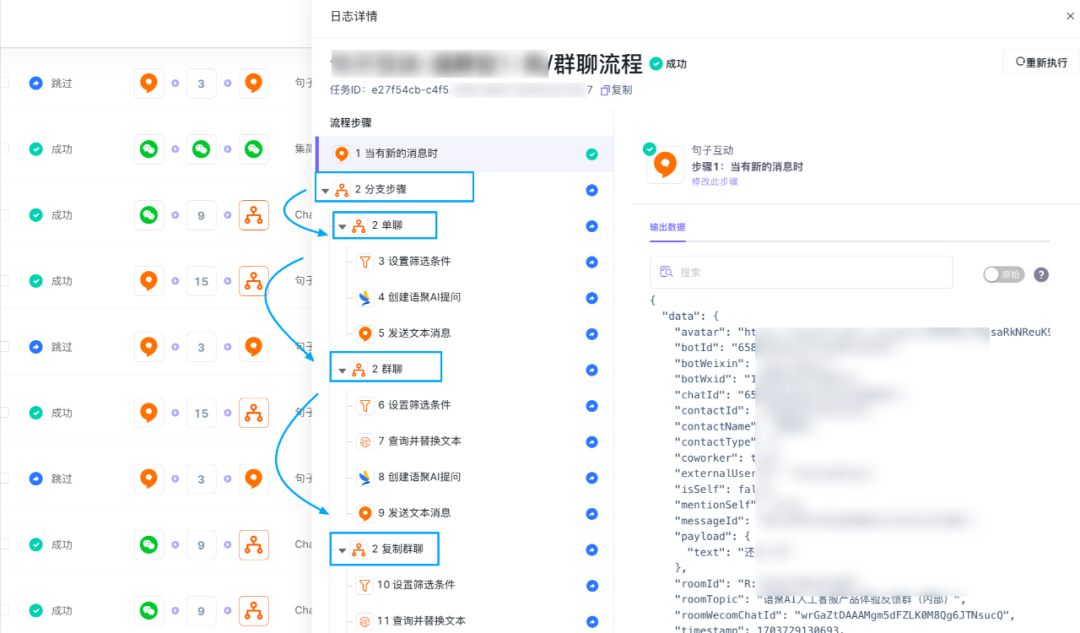Select the 9 发送文本消息 step label
This screenshot has height=633, width=1080.
pos(415,513)
